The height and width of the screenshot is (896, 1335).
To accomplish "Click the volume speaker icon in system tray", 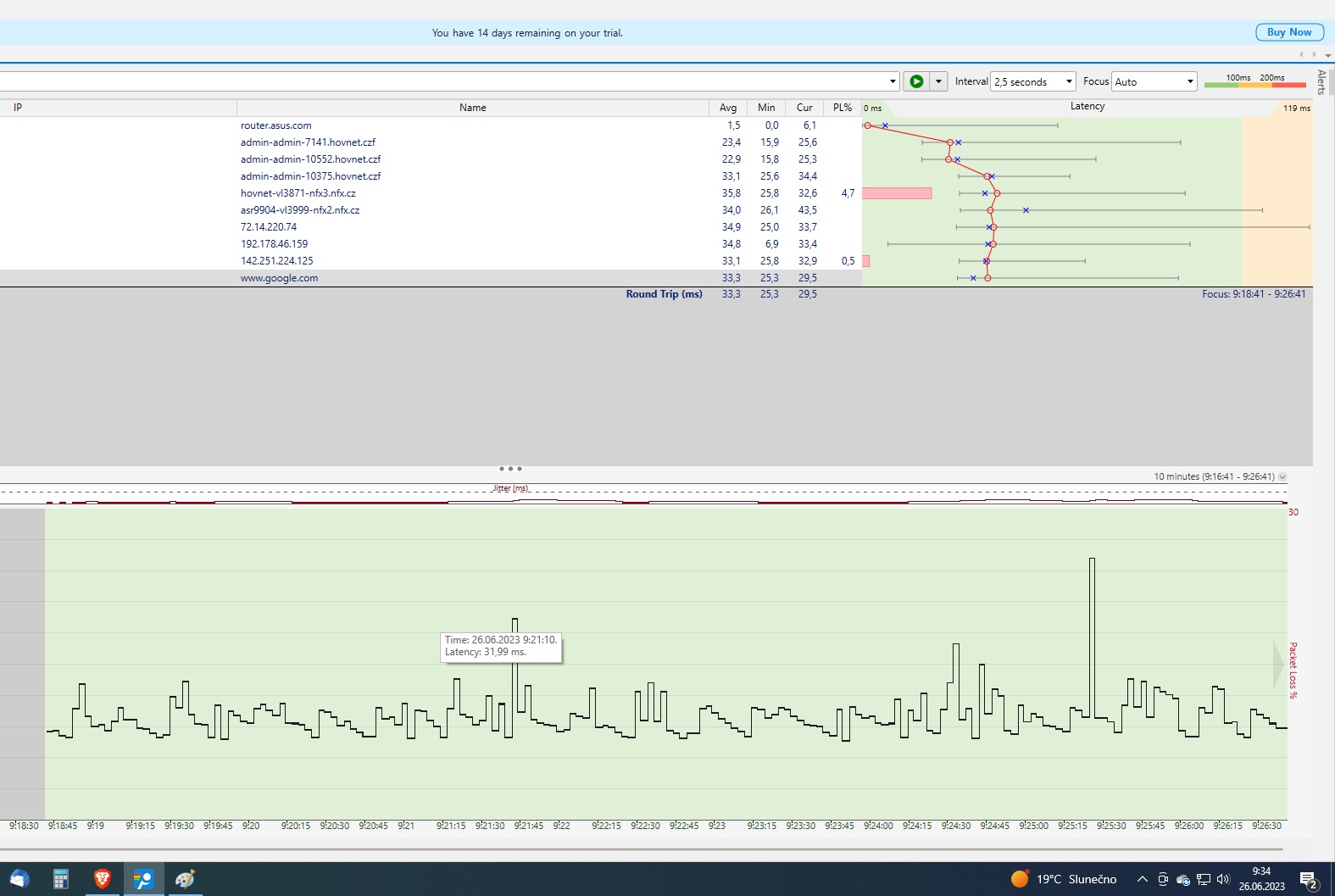I will (x=1222, y=879).
